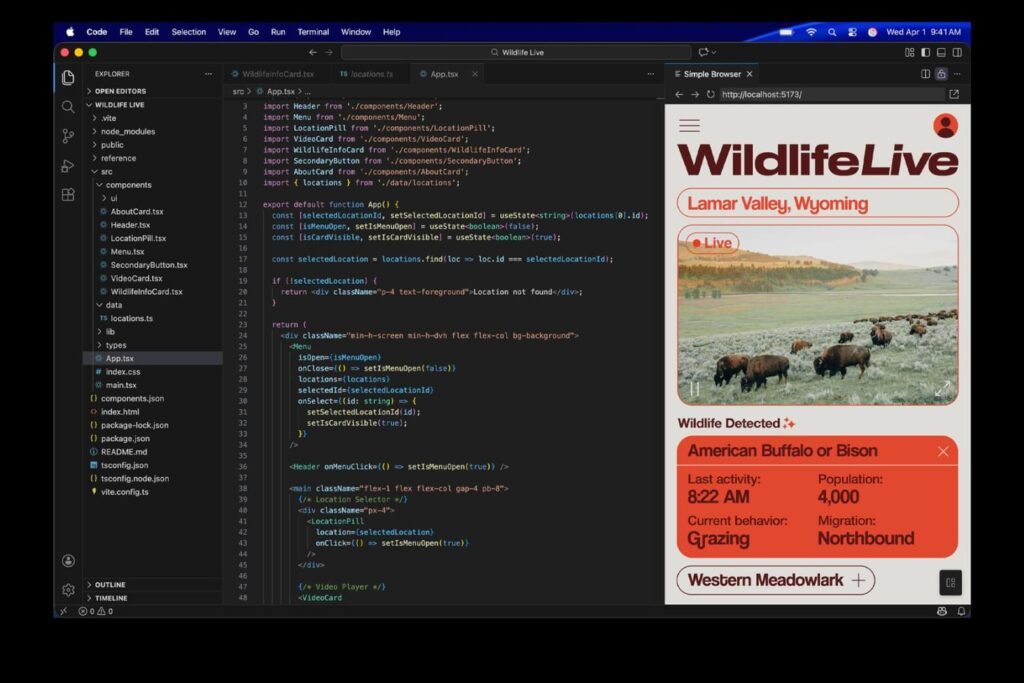Open the Terminal menu
Image resolution: width=1024 pixels, height=683 pixels.
pos(313,32)
